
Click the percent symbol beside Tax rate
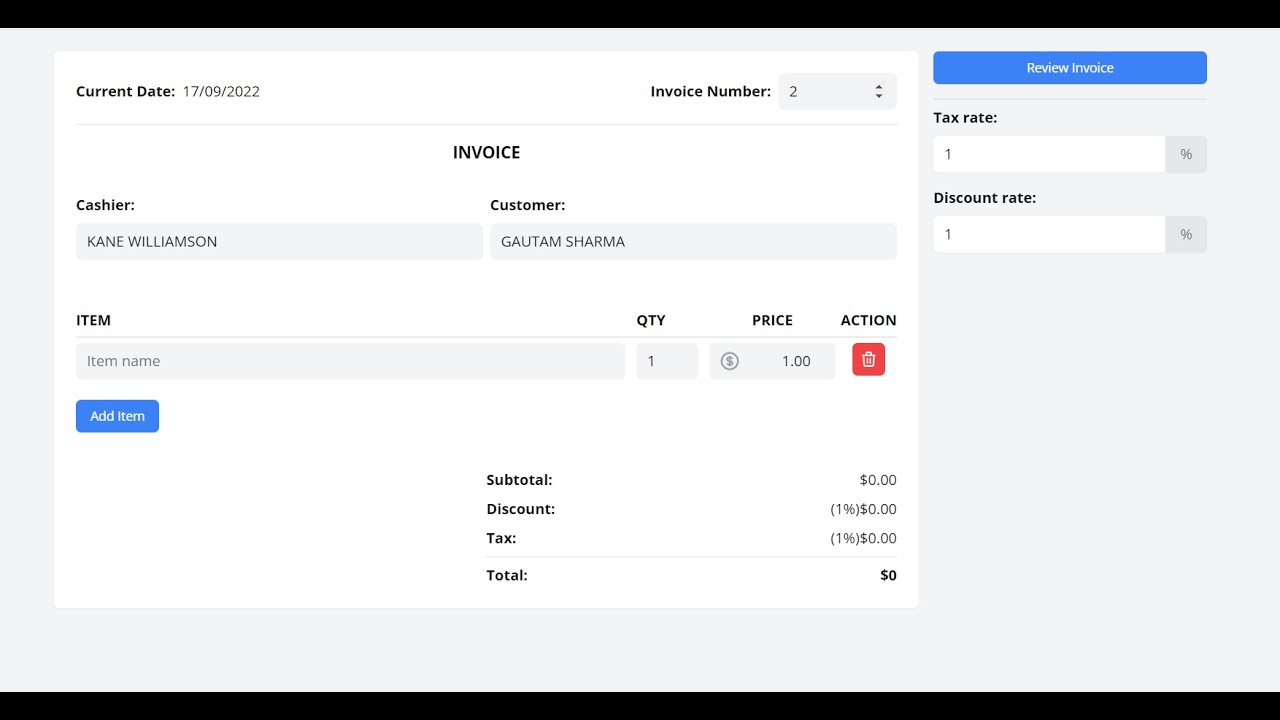point(1186,154)
